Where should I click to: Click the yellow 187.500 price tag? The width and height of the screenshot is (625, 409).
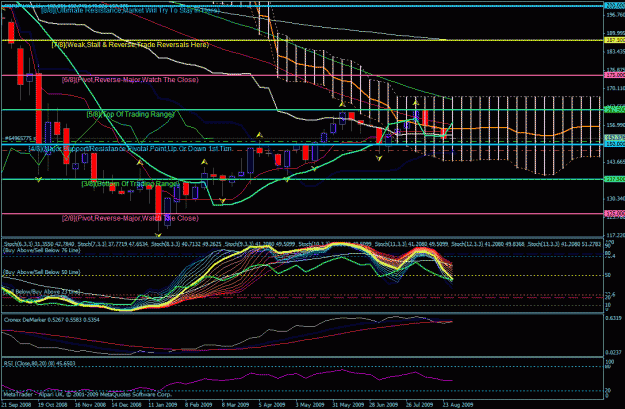615,40
